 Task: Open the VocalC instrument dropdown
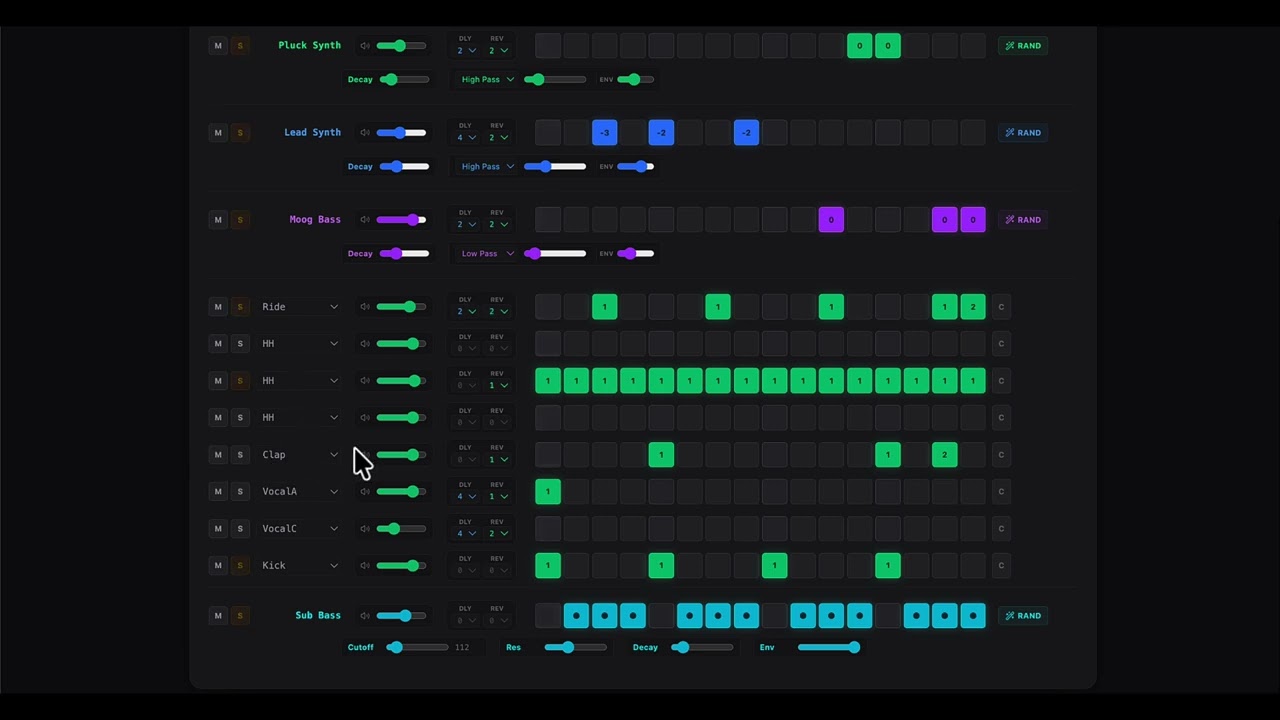[300, 529]
